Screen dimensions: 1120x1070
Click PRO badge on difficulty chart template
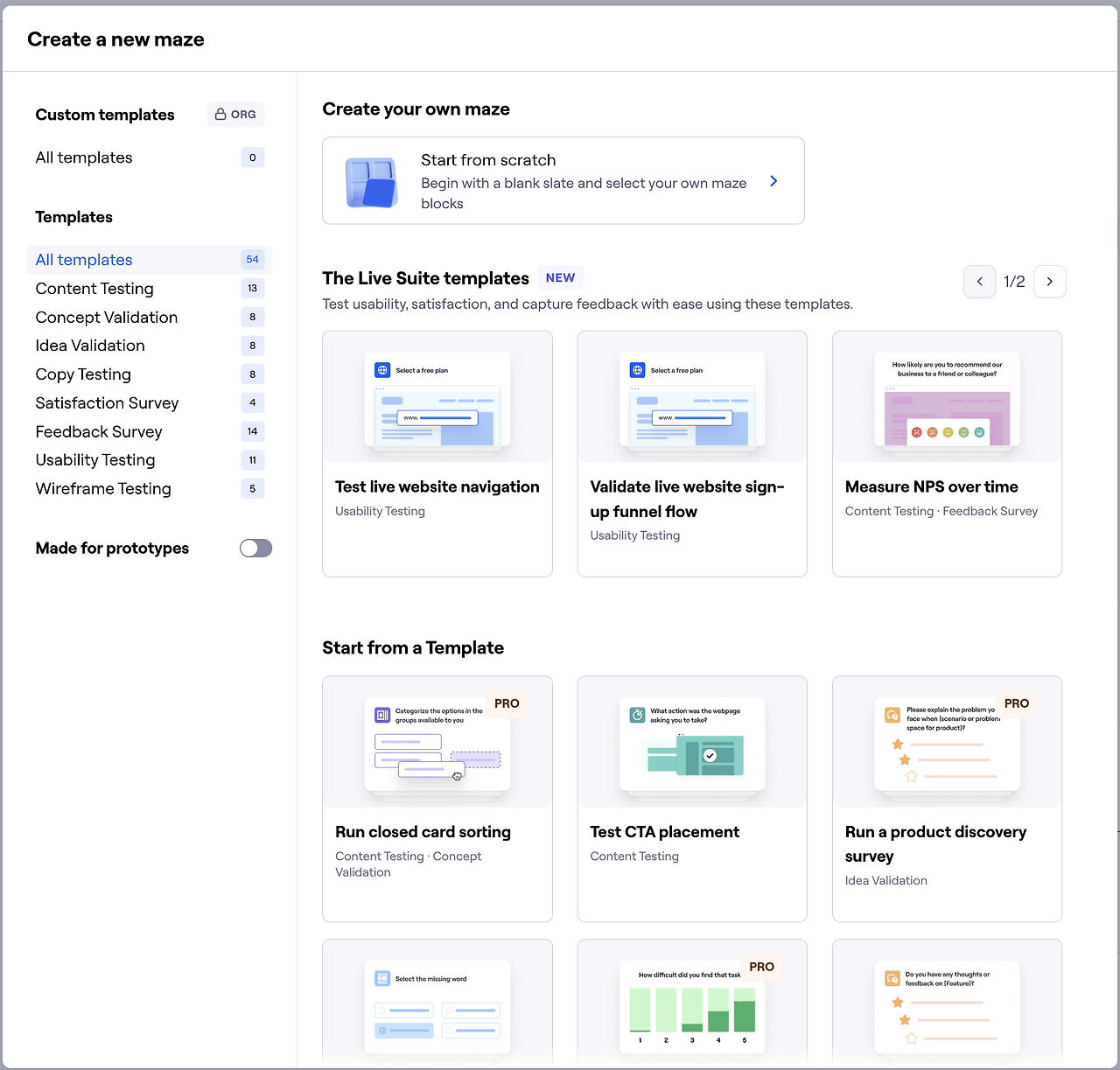(x=762, y=967)
